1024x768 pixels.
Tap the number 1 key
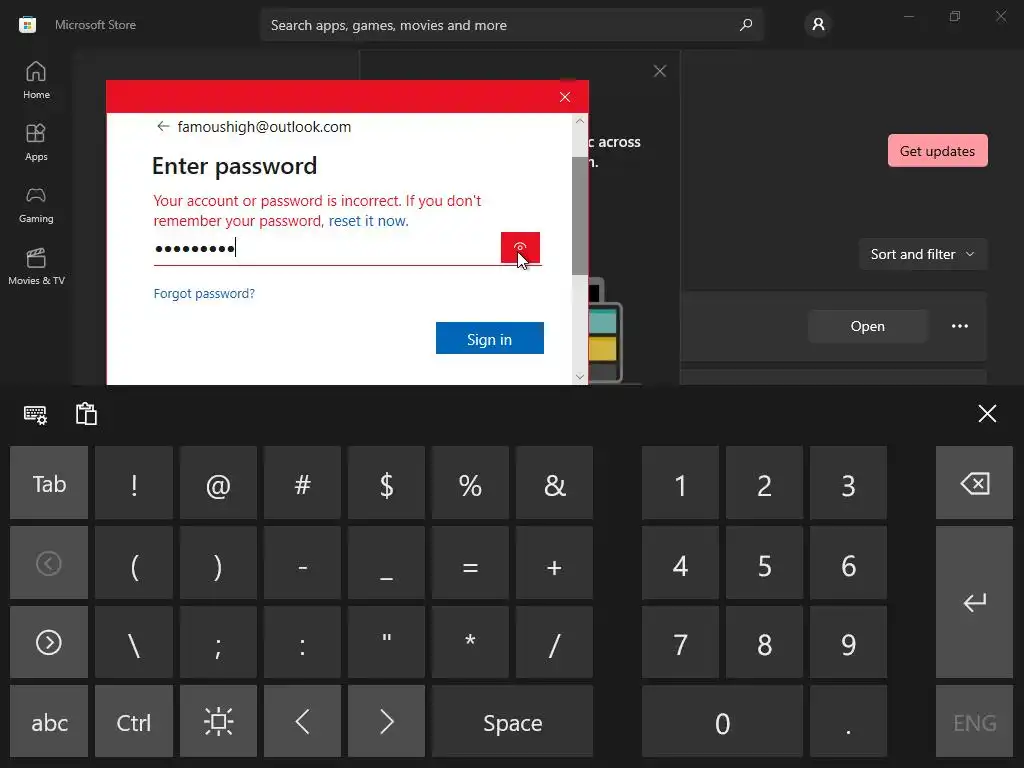coord(680,483)
